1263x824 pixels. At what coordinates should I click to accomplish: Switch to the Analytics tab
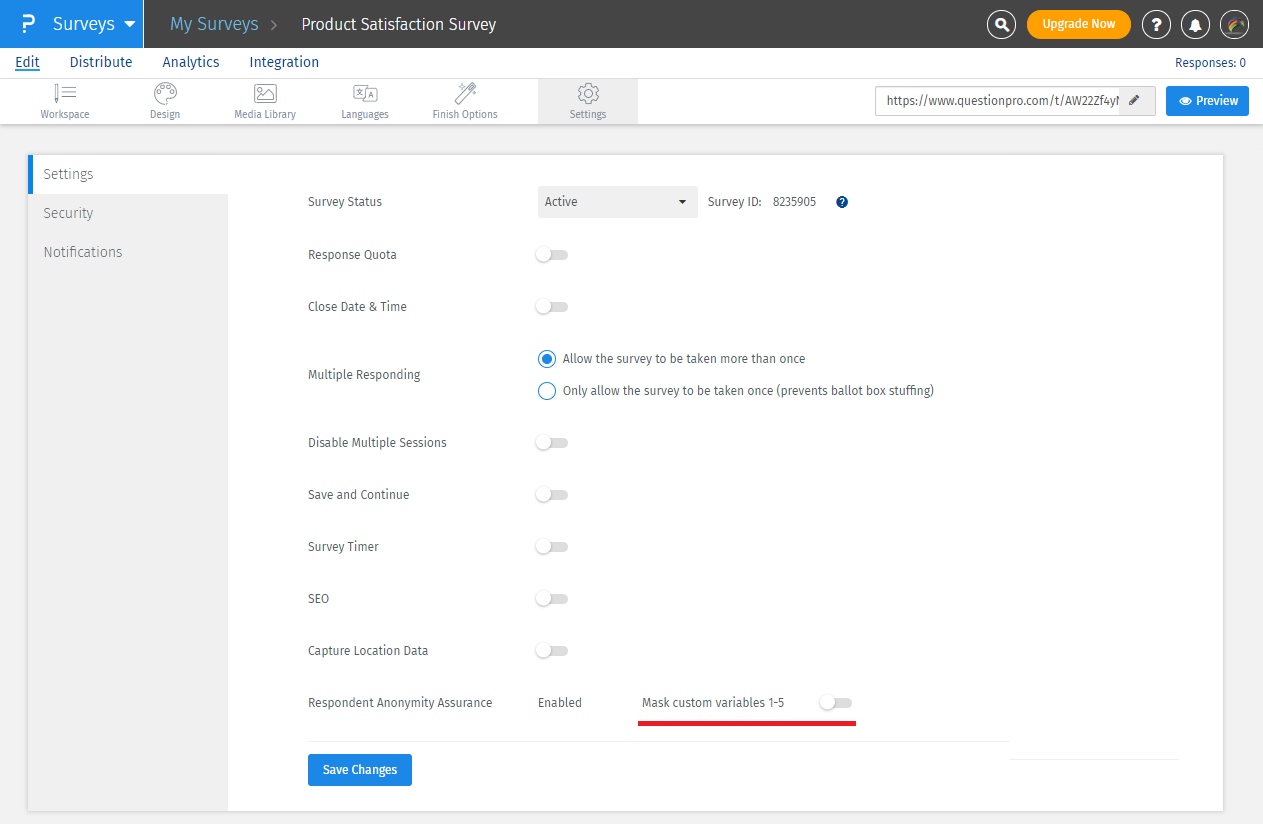click(x=190, y=62)
